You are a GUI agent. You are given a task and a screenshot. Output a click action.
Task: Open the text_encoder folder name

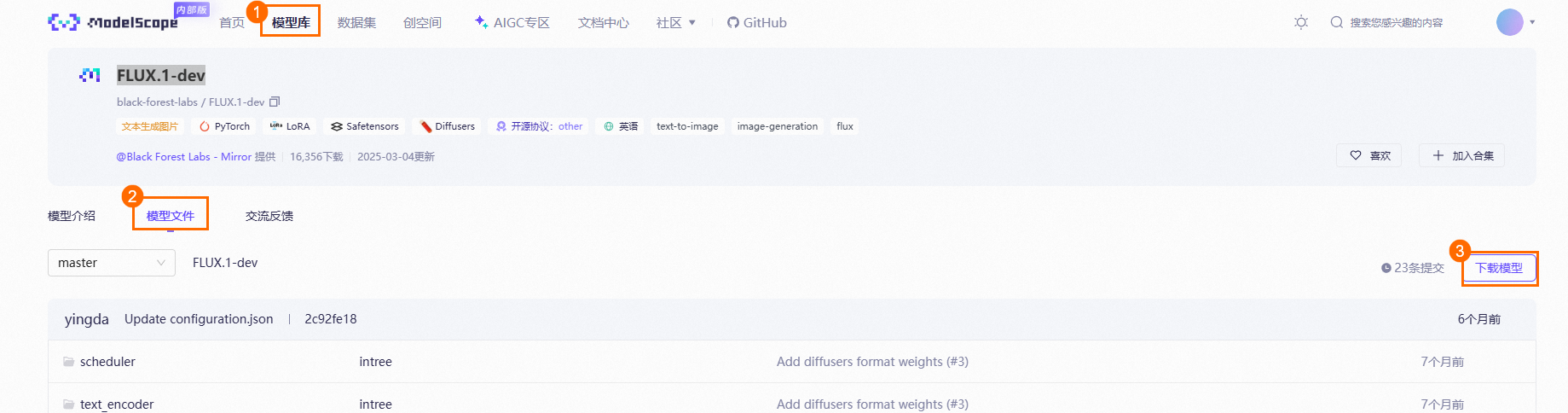tap(117, 404)
